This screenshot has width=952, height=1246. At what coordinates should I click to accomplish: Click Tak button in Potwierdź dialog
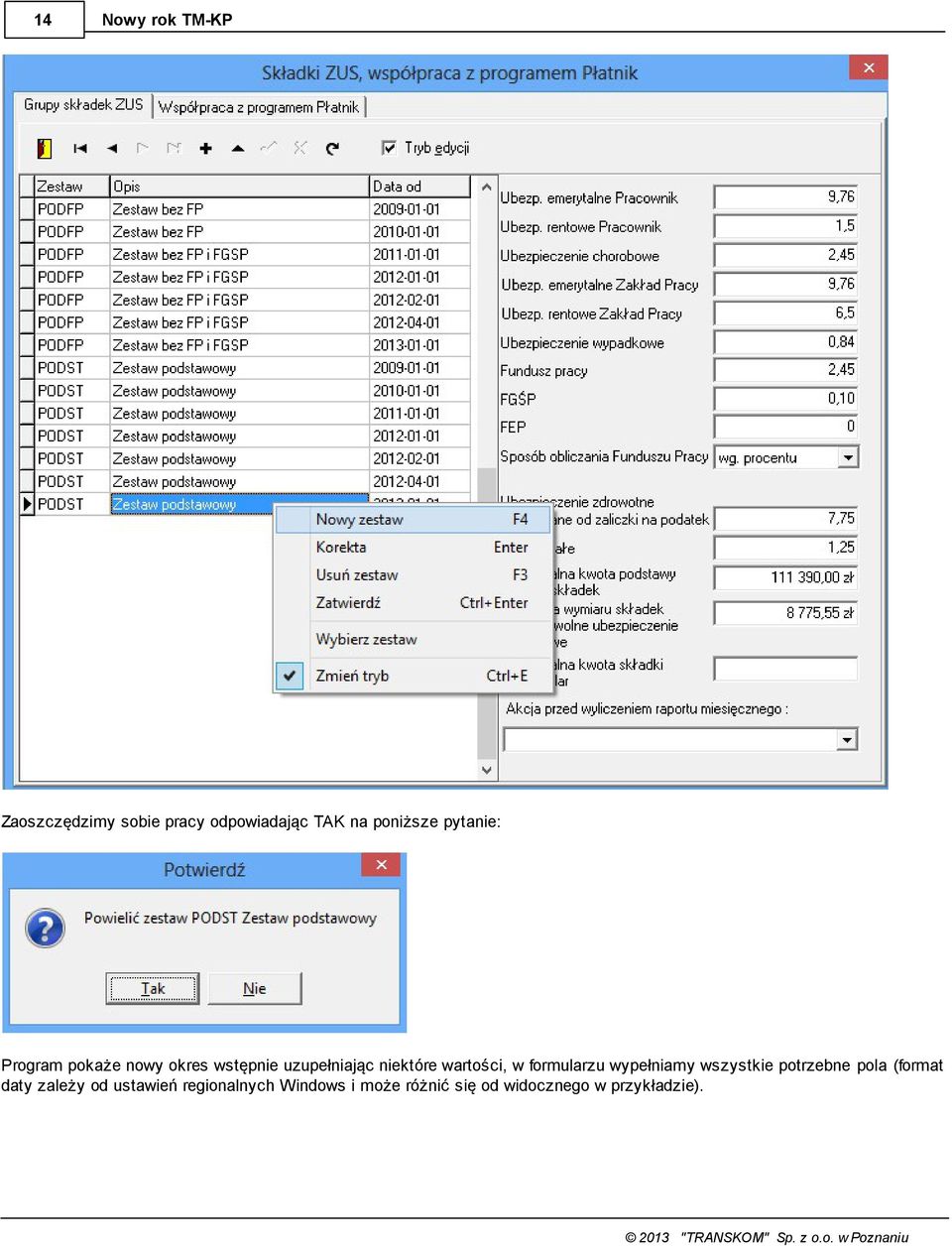pos(153,988)
